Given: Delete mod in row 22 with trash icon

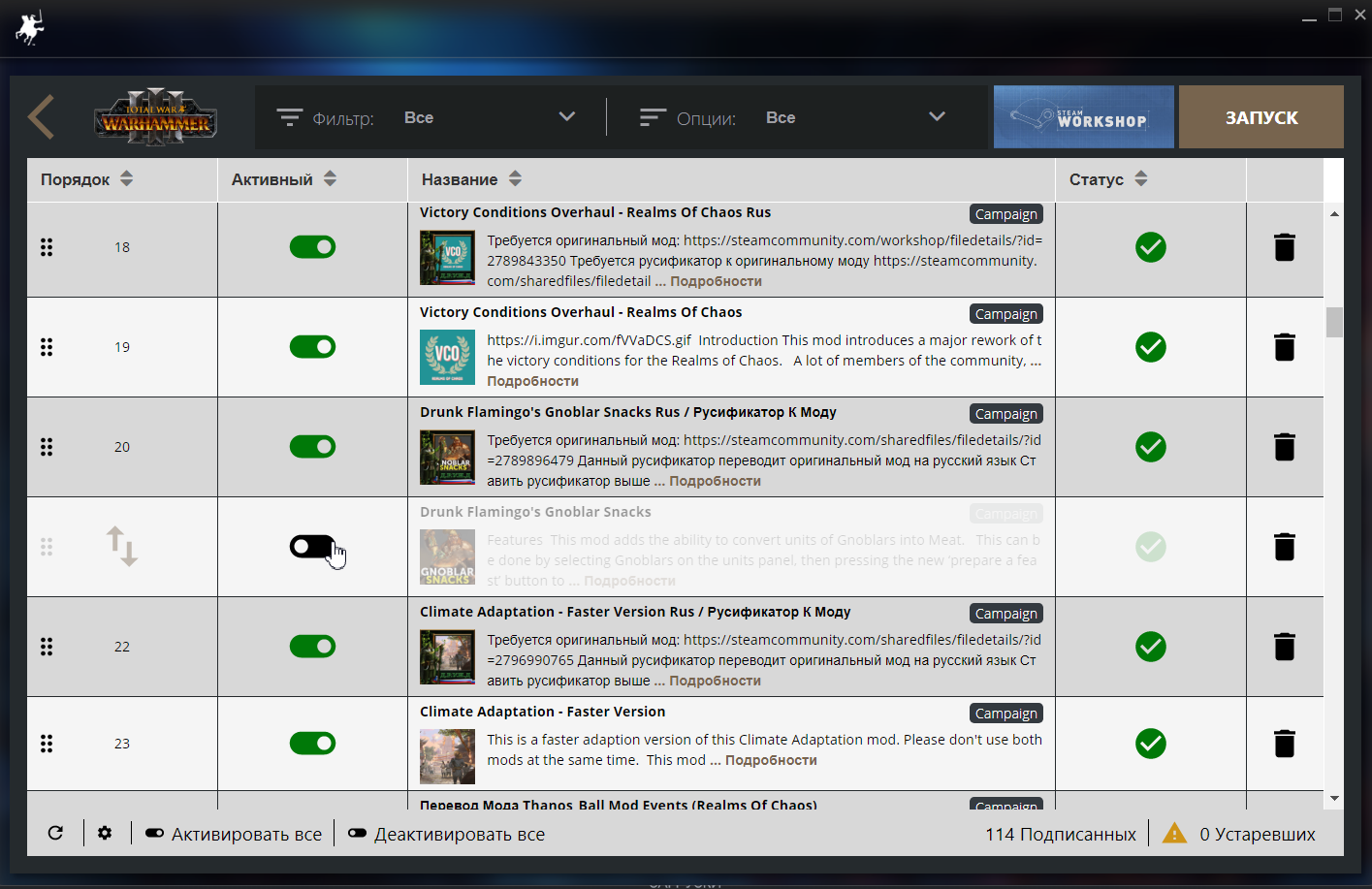Looking at the screenshot, I should (1285, 647).
